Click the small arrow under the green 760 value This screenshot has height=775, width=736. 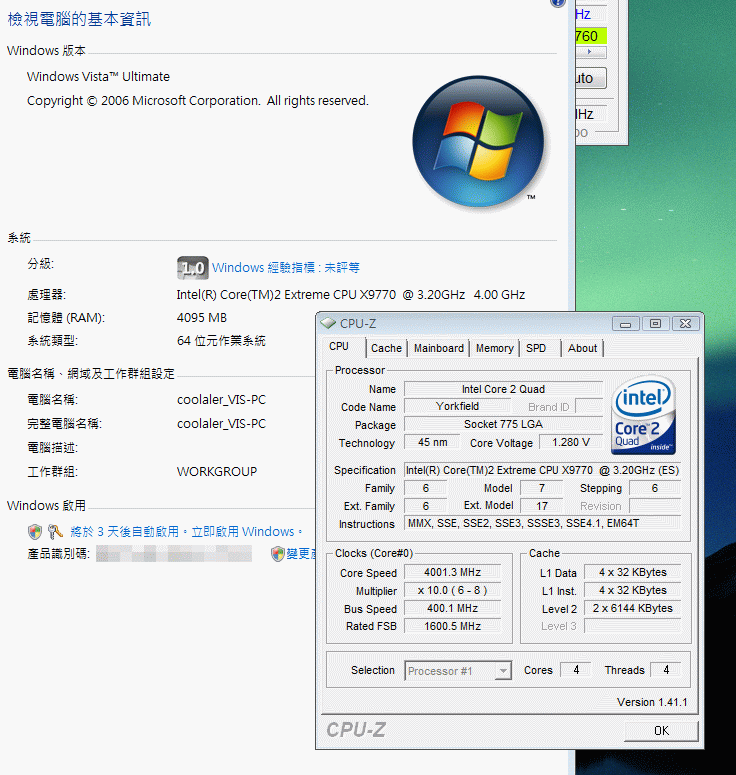tap(590, 51)
